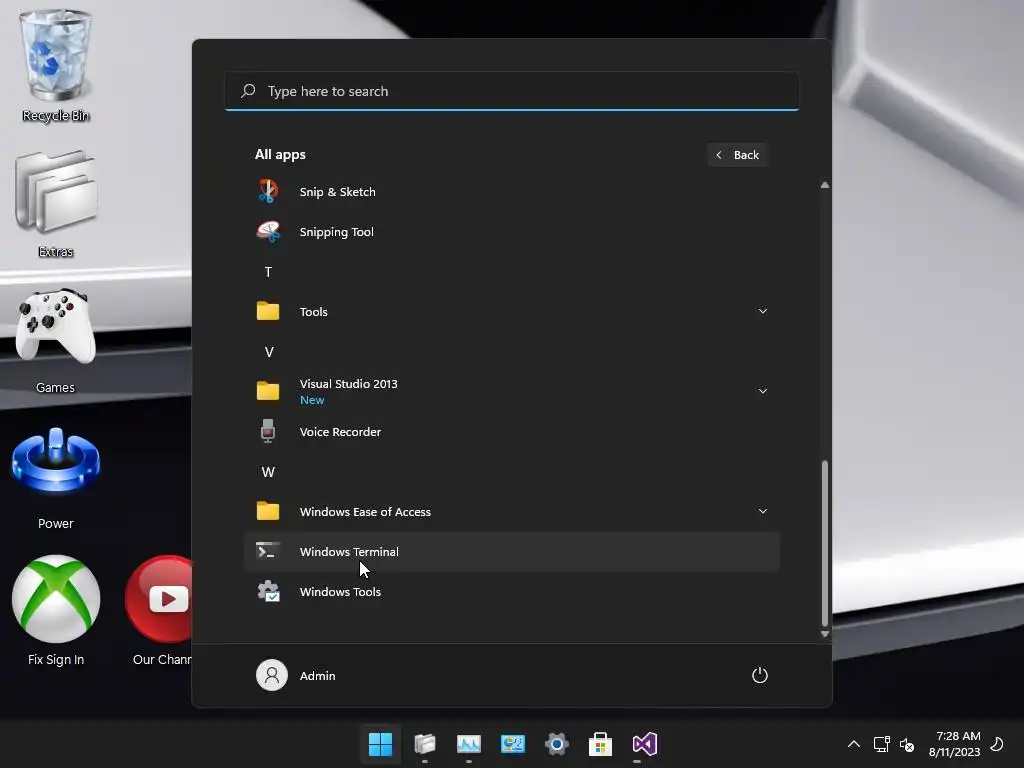The height and width of the screenshot is (768, 1024).
Task: Click the Admin user avatar
Action: (272, 675)
